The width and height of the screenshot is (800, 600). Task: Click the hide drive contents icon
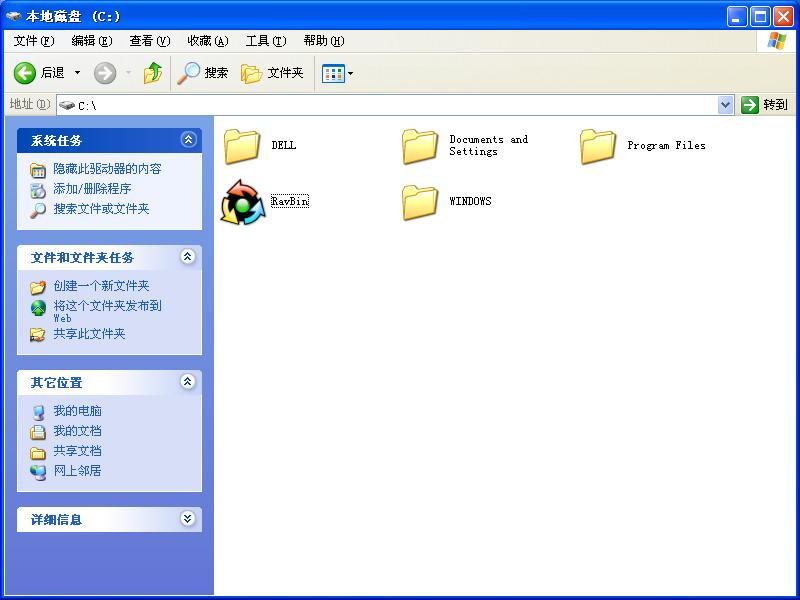pos(38,170)
